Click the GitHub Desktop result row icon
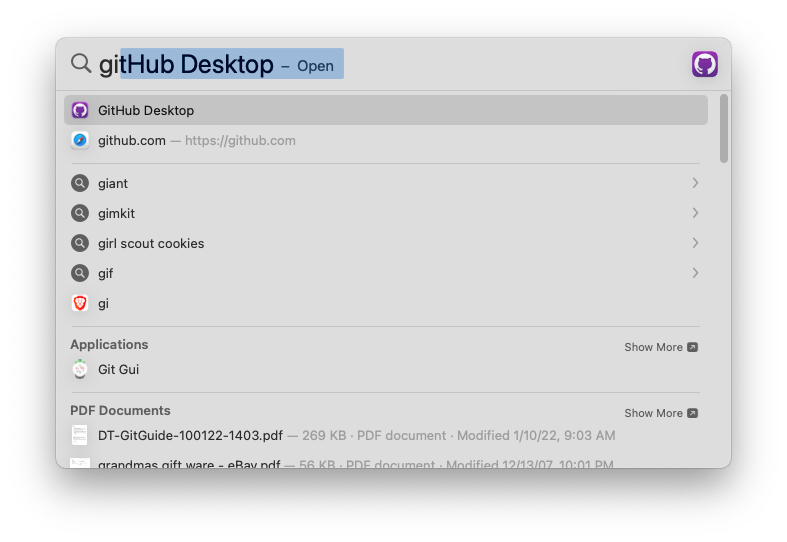 click(80, 110)
